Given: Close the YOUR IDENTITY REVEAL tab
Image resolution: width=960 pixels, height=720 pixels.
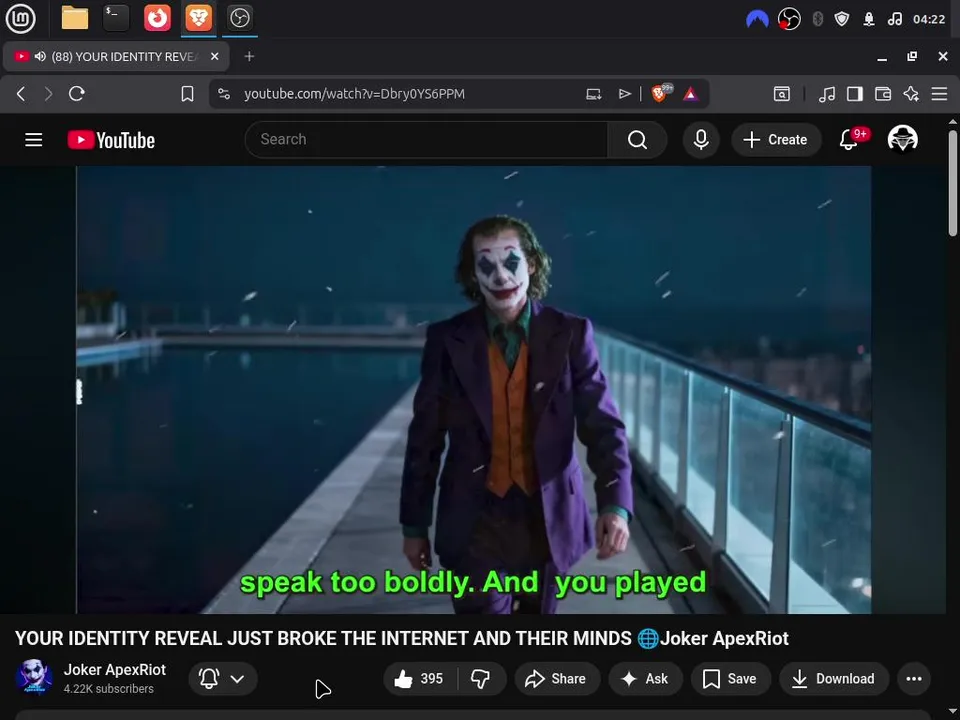Looking at the screenshot, I should [x=214, y=56].
